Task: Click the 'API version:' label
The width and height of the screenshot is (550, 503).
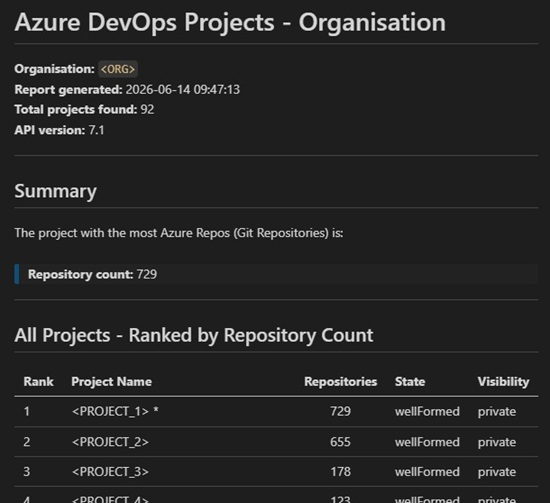Action: pos(49,130)
